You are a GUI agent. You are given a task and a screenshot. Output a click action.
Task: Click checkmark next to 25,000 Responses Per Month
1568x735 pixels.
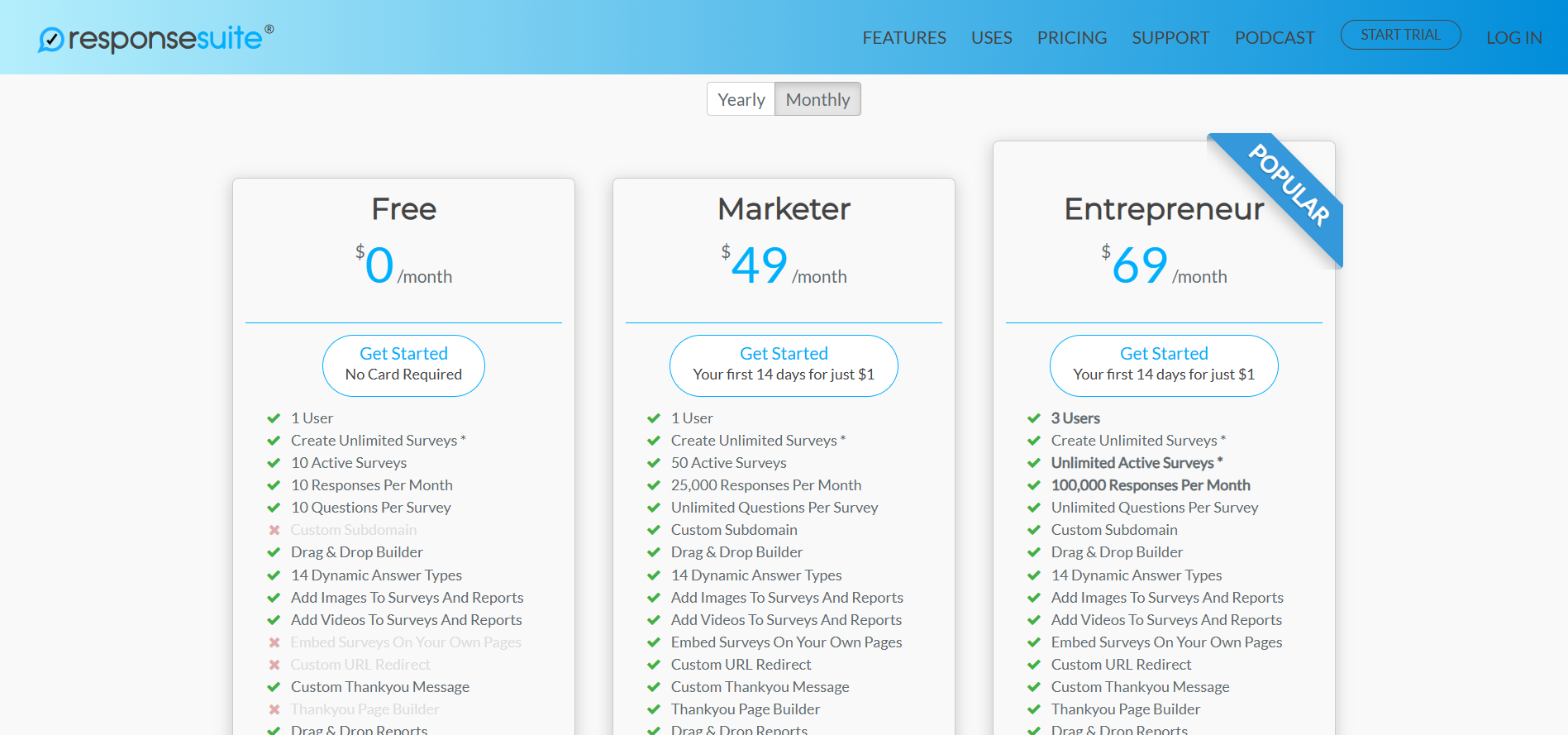653,485
